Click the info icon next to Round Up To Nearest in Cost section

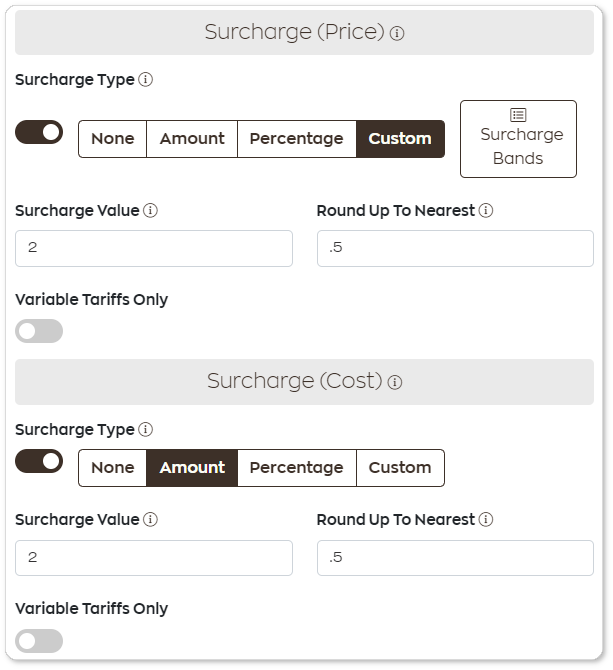[x=486, y=519]
